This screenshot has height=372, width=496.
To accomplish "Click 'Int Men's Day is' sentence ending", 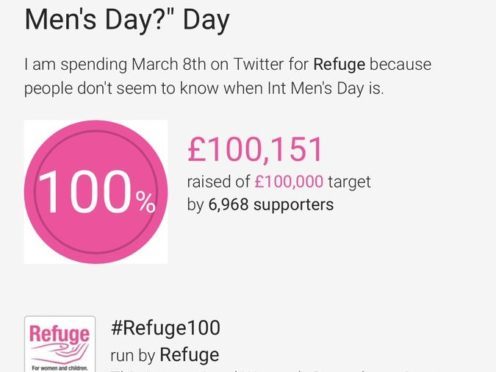I will coord(326,89).
